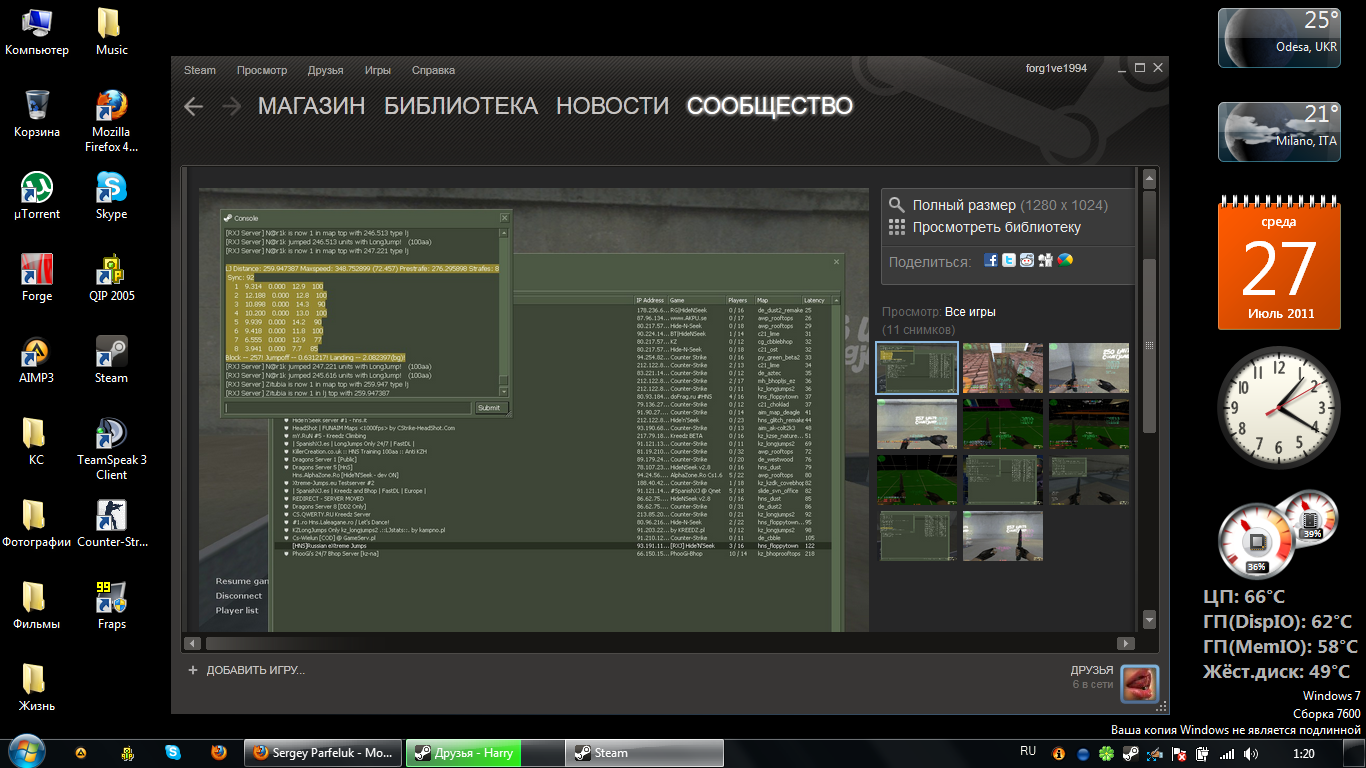Click the magnifier icon for full size
1366x768 pixels.
pyautogui.click(x=897, y=205)
